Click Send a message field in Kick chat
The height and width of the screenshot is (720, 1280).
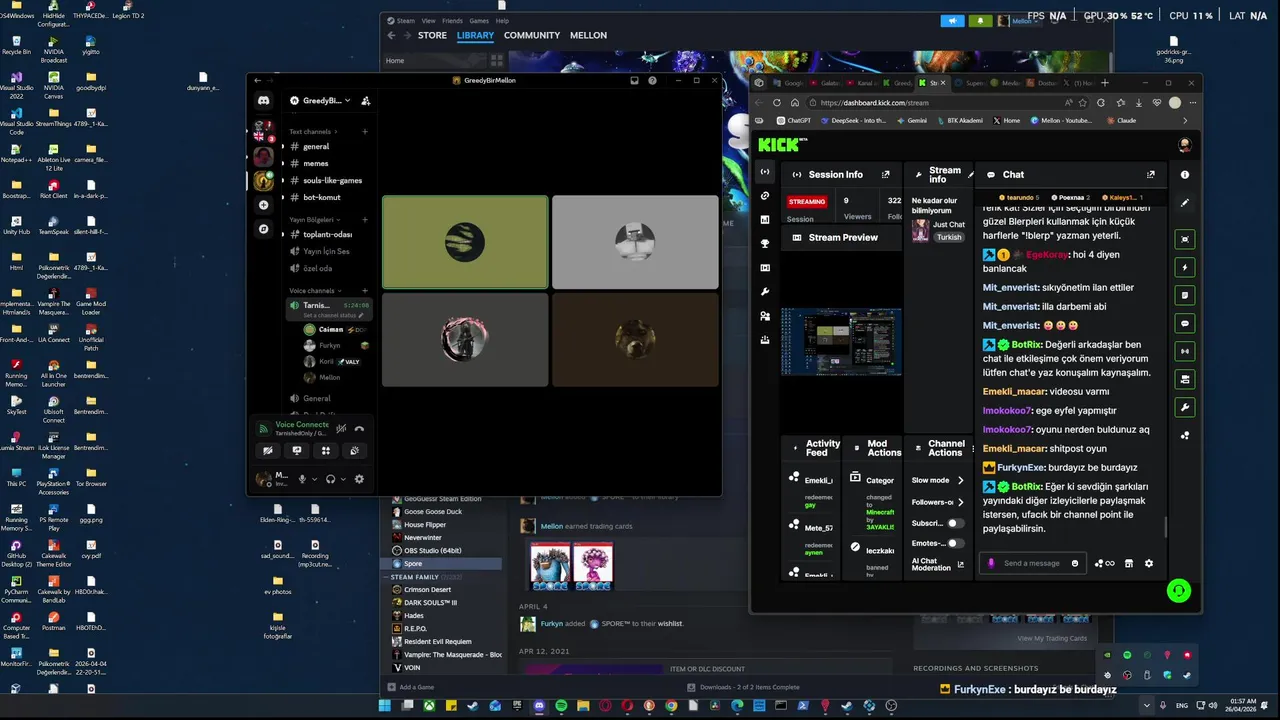1034,563
